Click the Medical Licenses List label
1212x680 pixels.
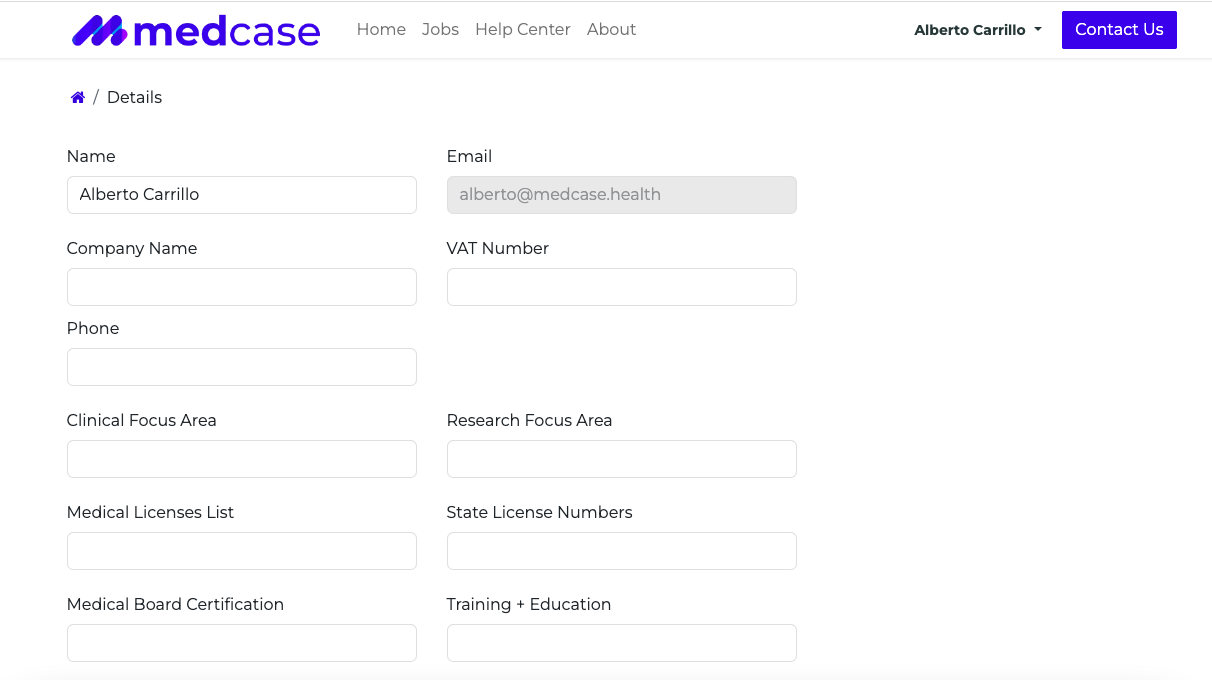point(150,512)
